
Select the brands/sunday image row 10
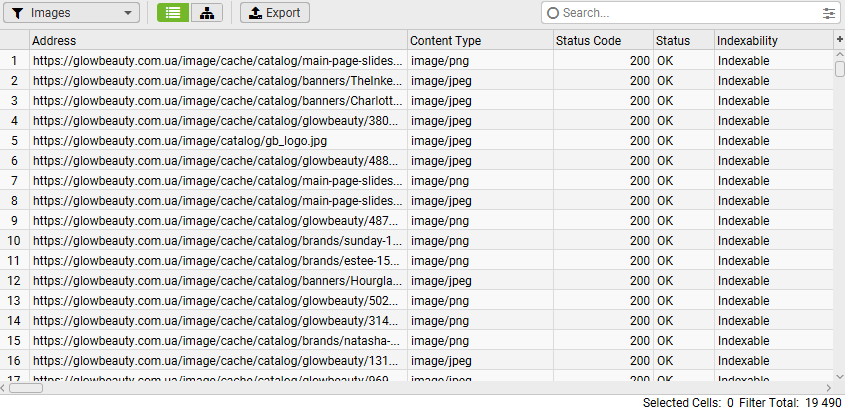(218, 241)
